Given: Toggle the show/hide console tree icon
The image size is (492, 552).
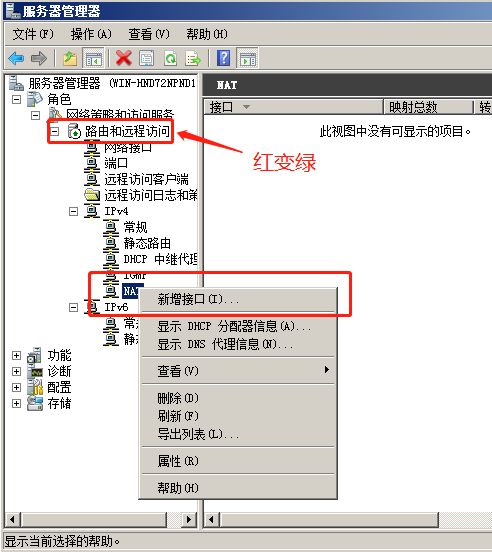Looking at the screenshot, I should pyautogui.click(x=94, y=58).
